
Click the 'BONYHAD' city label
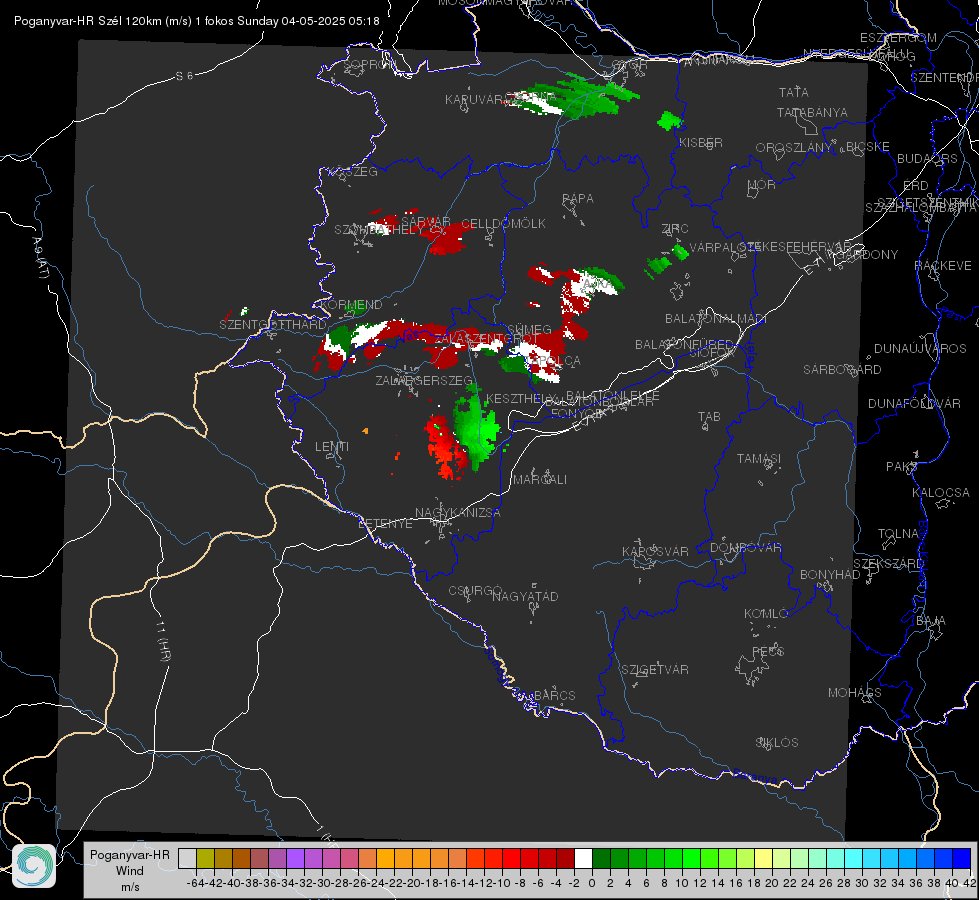coord(830,574)
